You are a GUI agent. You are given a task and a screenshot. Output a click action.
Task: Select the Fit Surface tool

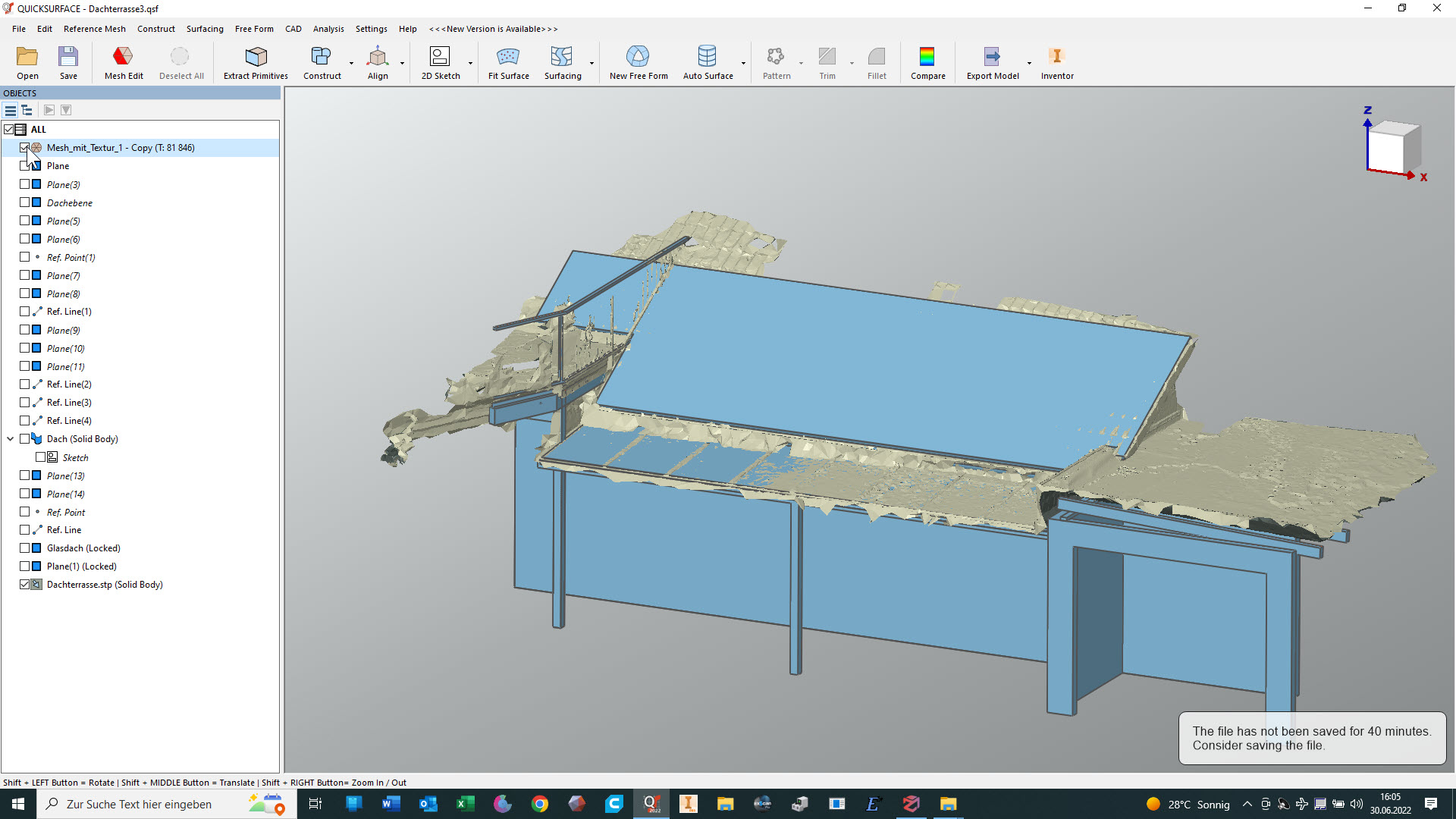508,62
